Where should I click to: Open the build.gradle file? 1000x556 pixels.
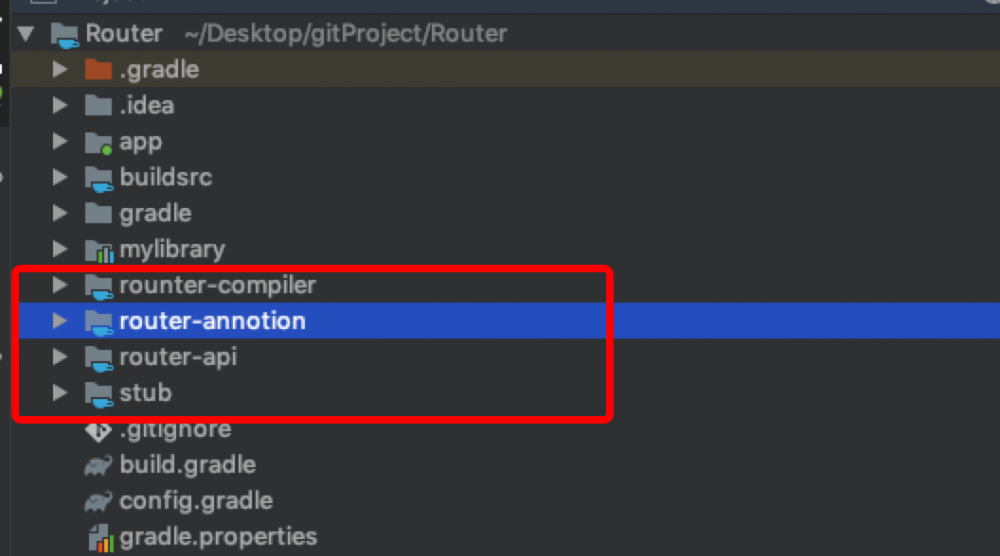pyautogui.click(x=187, y=465)
